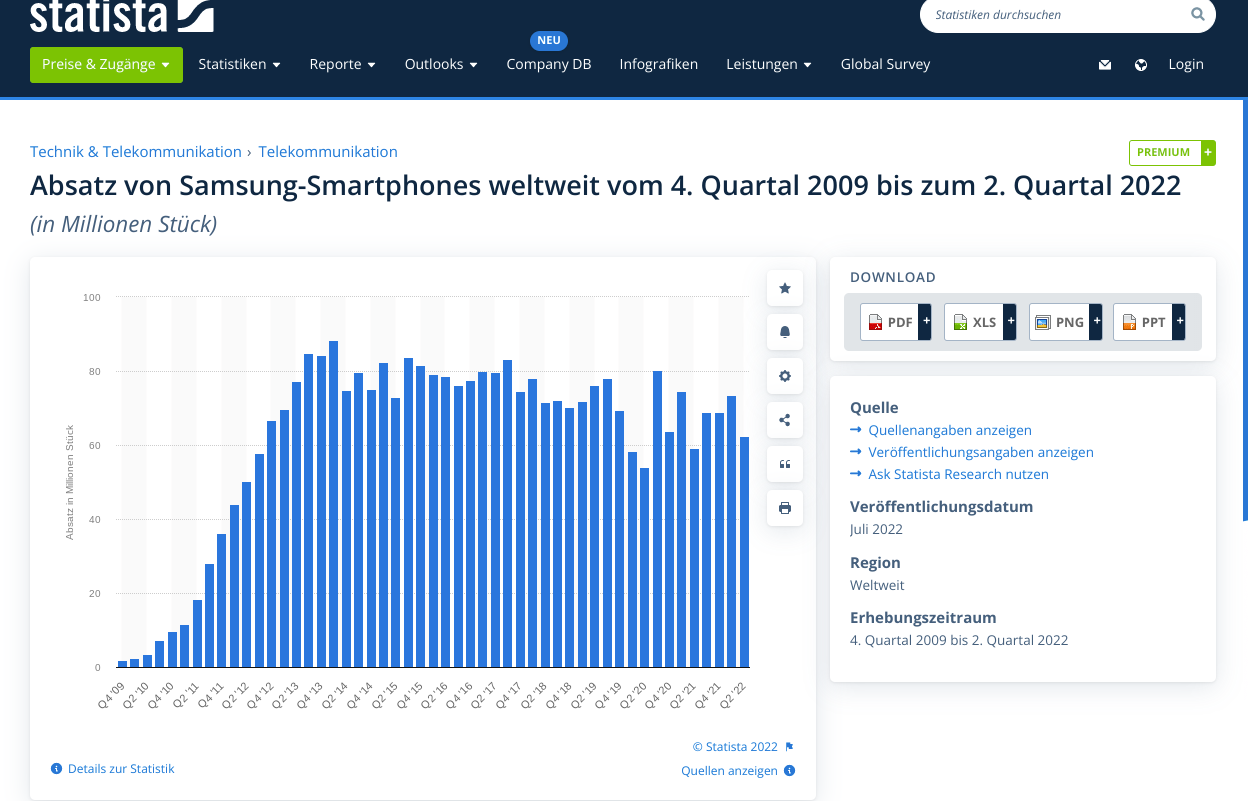1248x801 pixels.
Task: Download the data as XLS
Action: [x=979, y=322]
